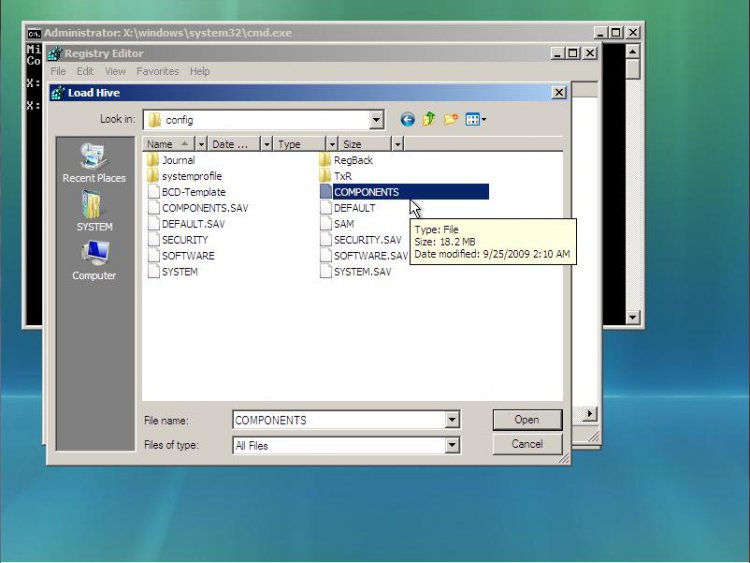This screenshot has height=563, width=750.
Task: Click the cmd.exe vertical scrollbar thumb
Action: click(x=633, y=69)
